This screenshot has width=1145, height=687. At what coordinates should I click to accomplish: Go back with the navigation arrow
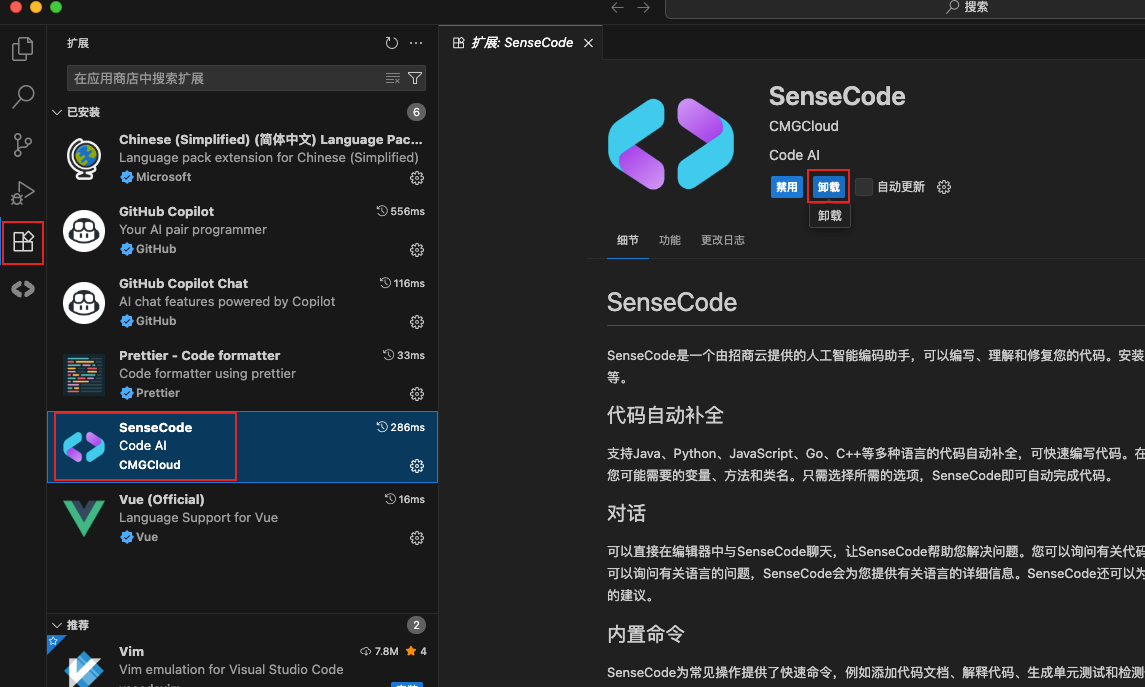coord(617,7)
